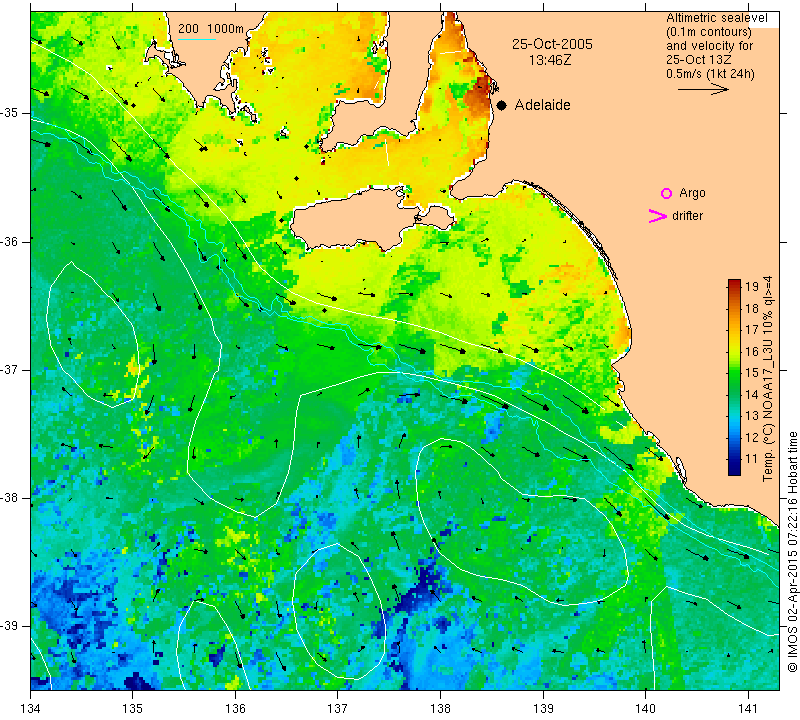Click the 139 longitude axis label
The height and width of the screenshot is (720, 800).
click(x=543, y=708)
